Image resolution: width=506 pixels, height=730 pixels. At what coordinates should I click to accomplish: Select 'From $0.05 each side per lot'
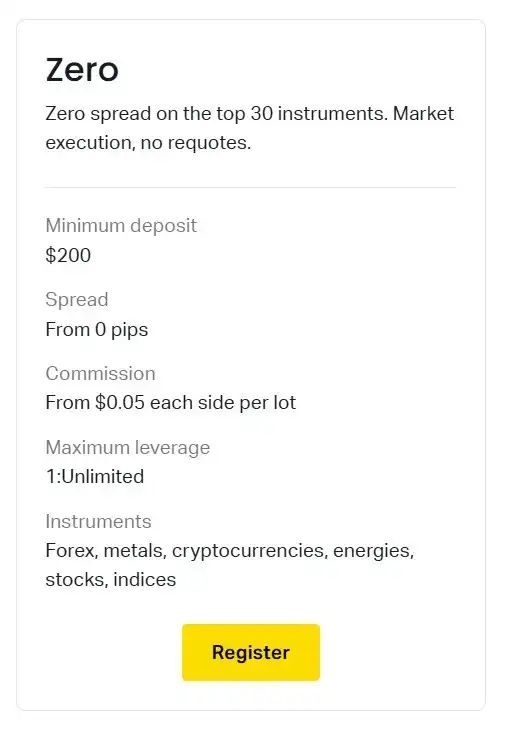coord(171,403)
